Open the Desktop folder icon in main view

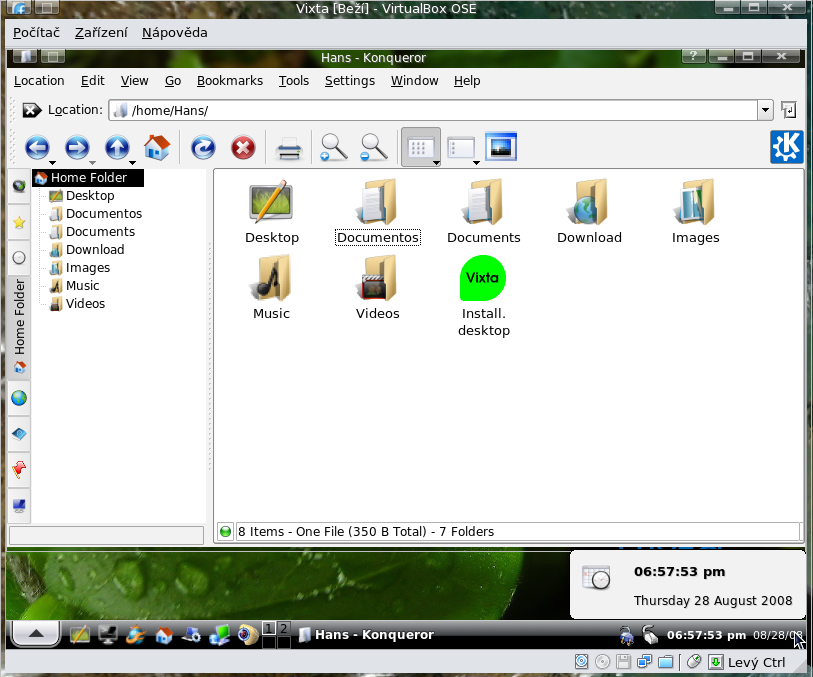[272, 211]
